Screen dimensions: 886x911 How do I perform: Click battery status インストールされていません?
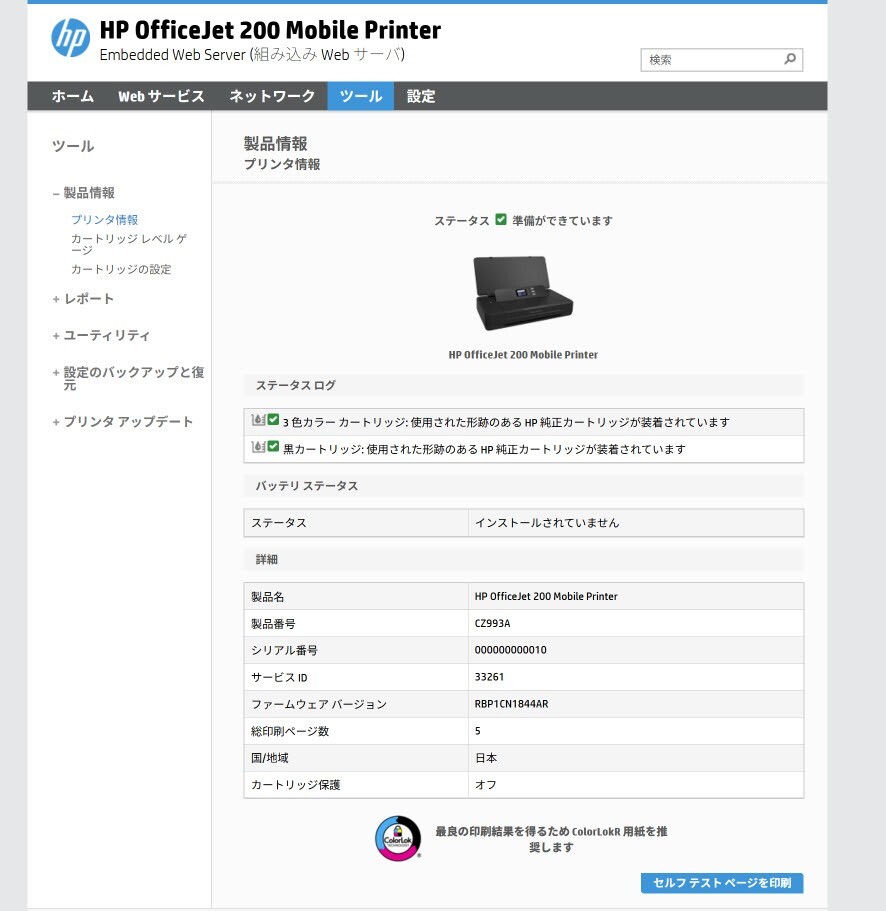tap(547, 522)
